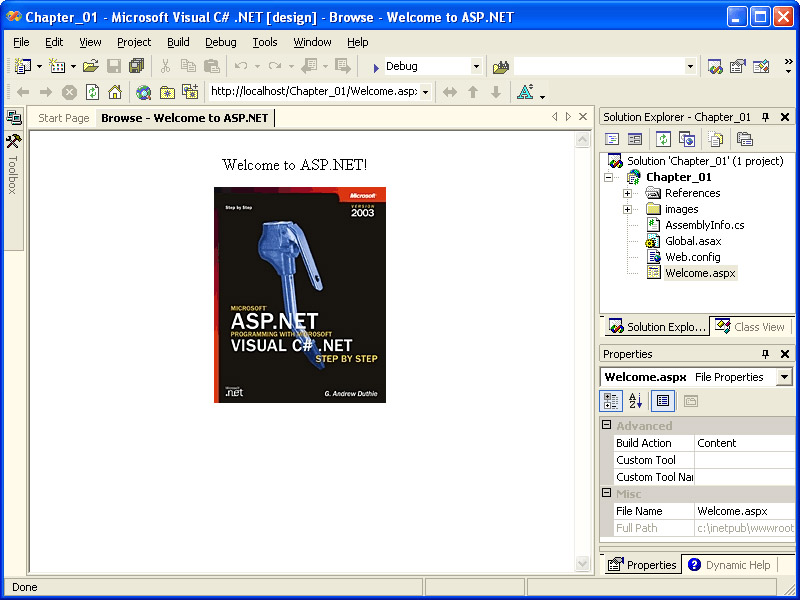Open the Debug configuration dropdown
800x600 pixels.
point(475,66)
